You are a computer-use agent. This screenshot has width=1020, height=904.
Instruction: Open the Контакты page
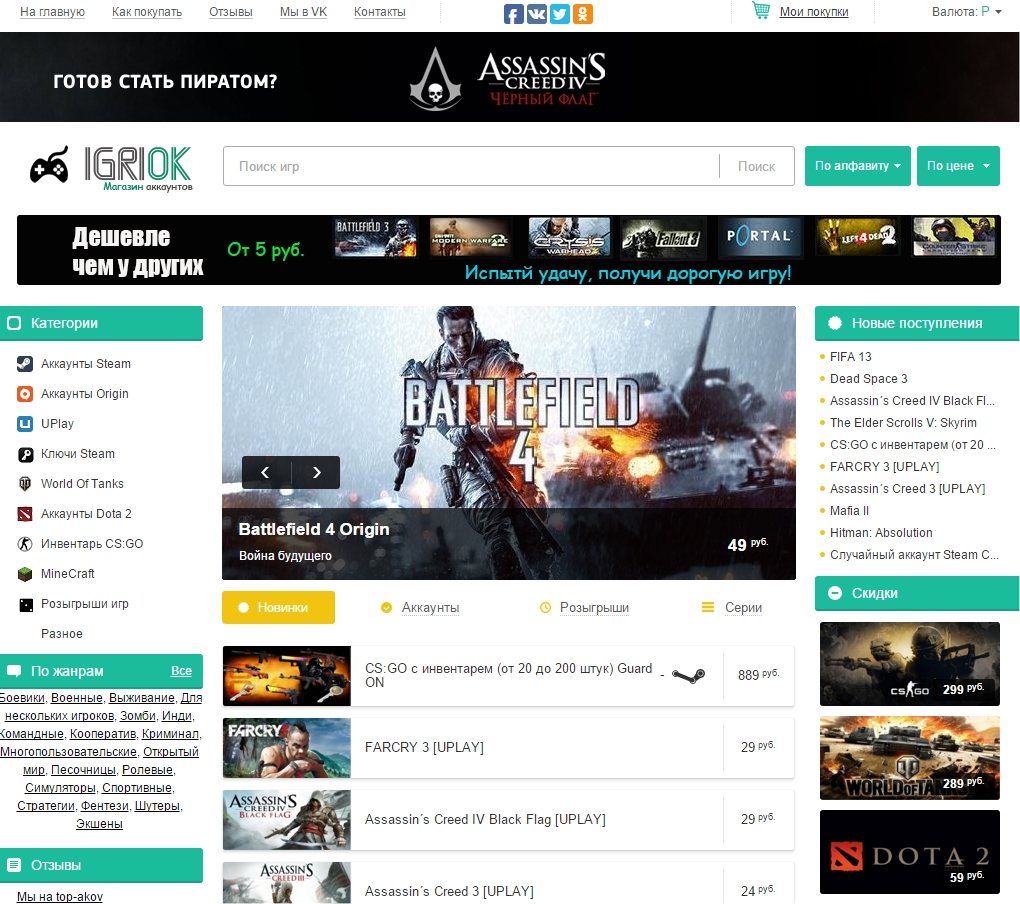tap(380, 12)
